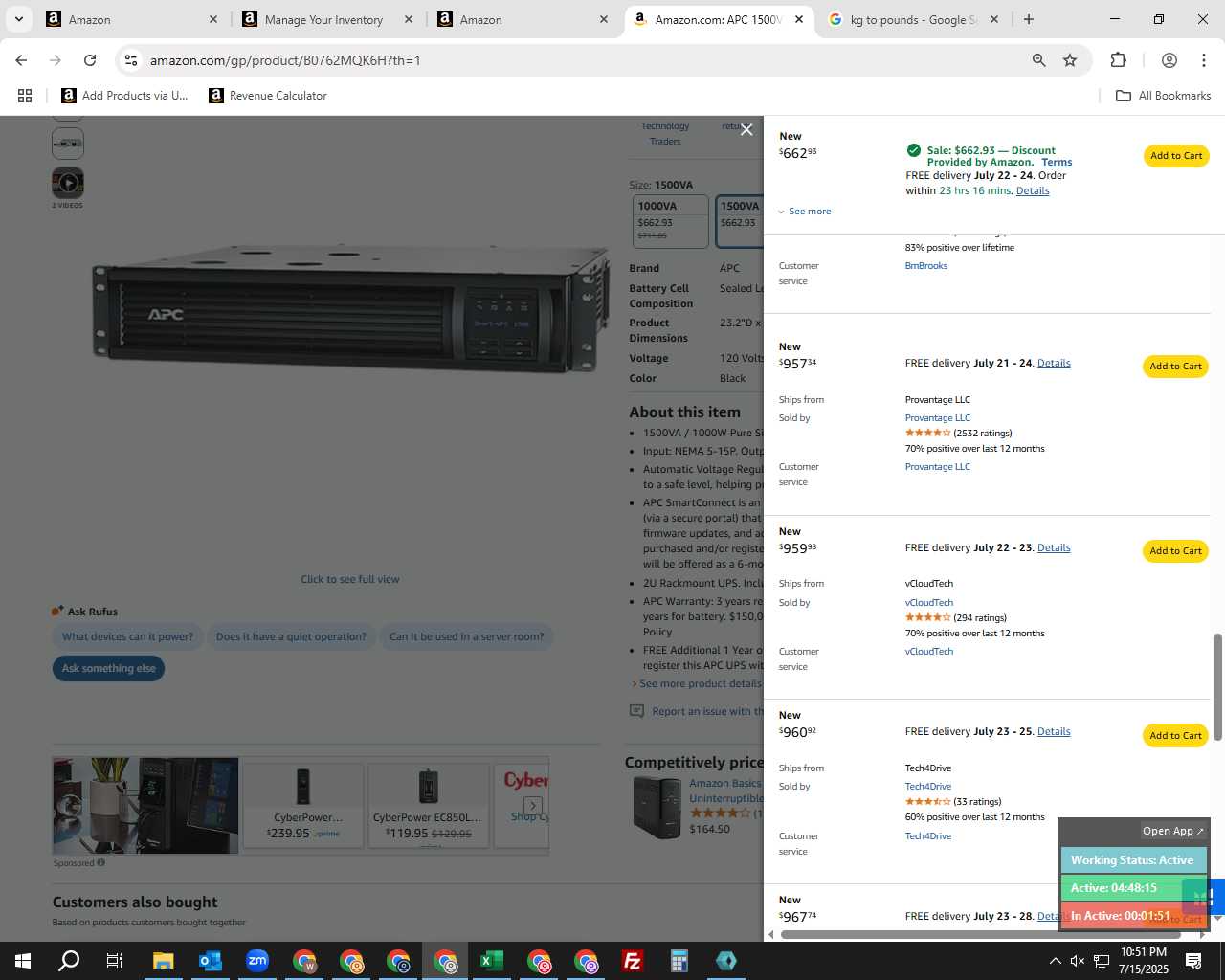Add the $959.98 vCloudTech offer to cart

(x=1176, y=551)
